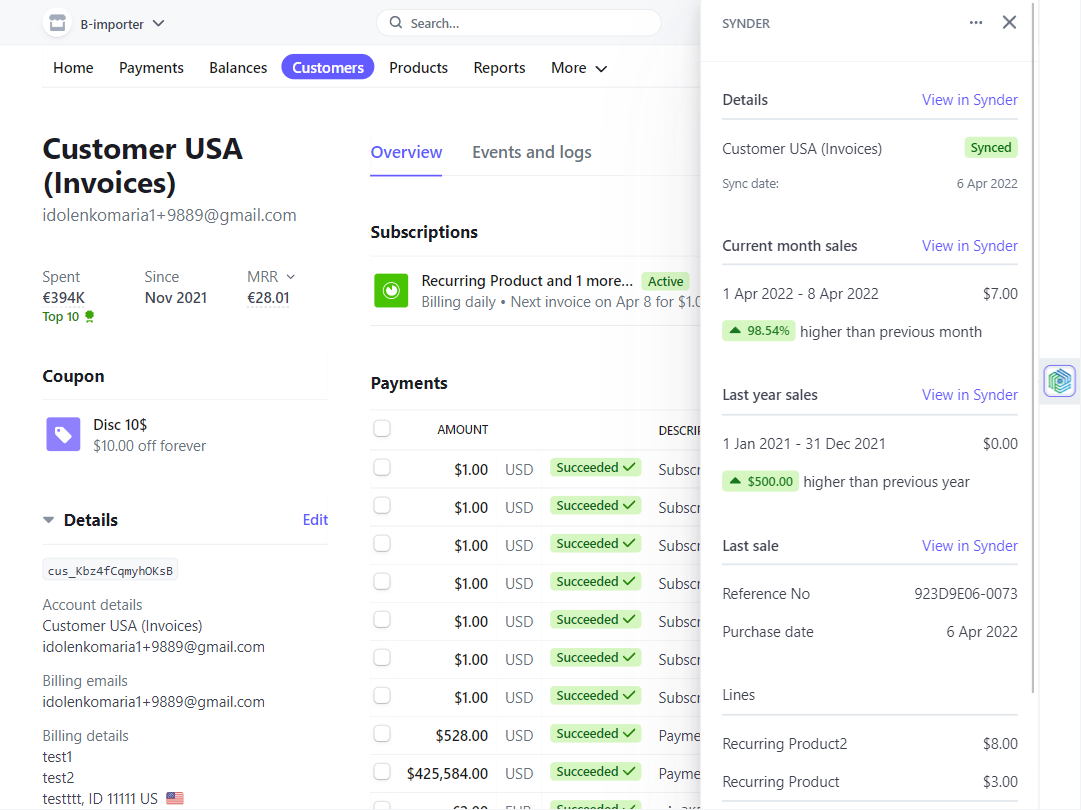Viewport: 1081px width, 810px height.
Task: Click the Top 10 badge icon
Action: pos(90,316)
